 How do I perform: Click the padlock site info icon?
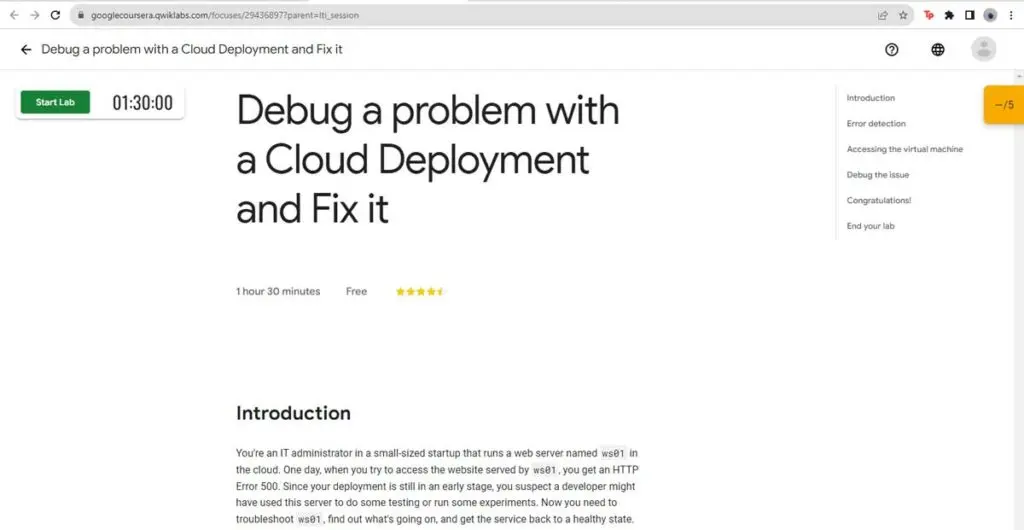pyautogui.click(x=80, y=15)
